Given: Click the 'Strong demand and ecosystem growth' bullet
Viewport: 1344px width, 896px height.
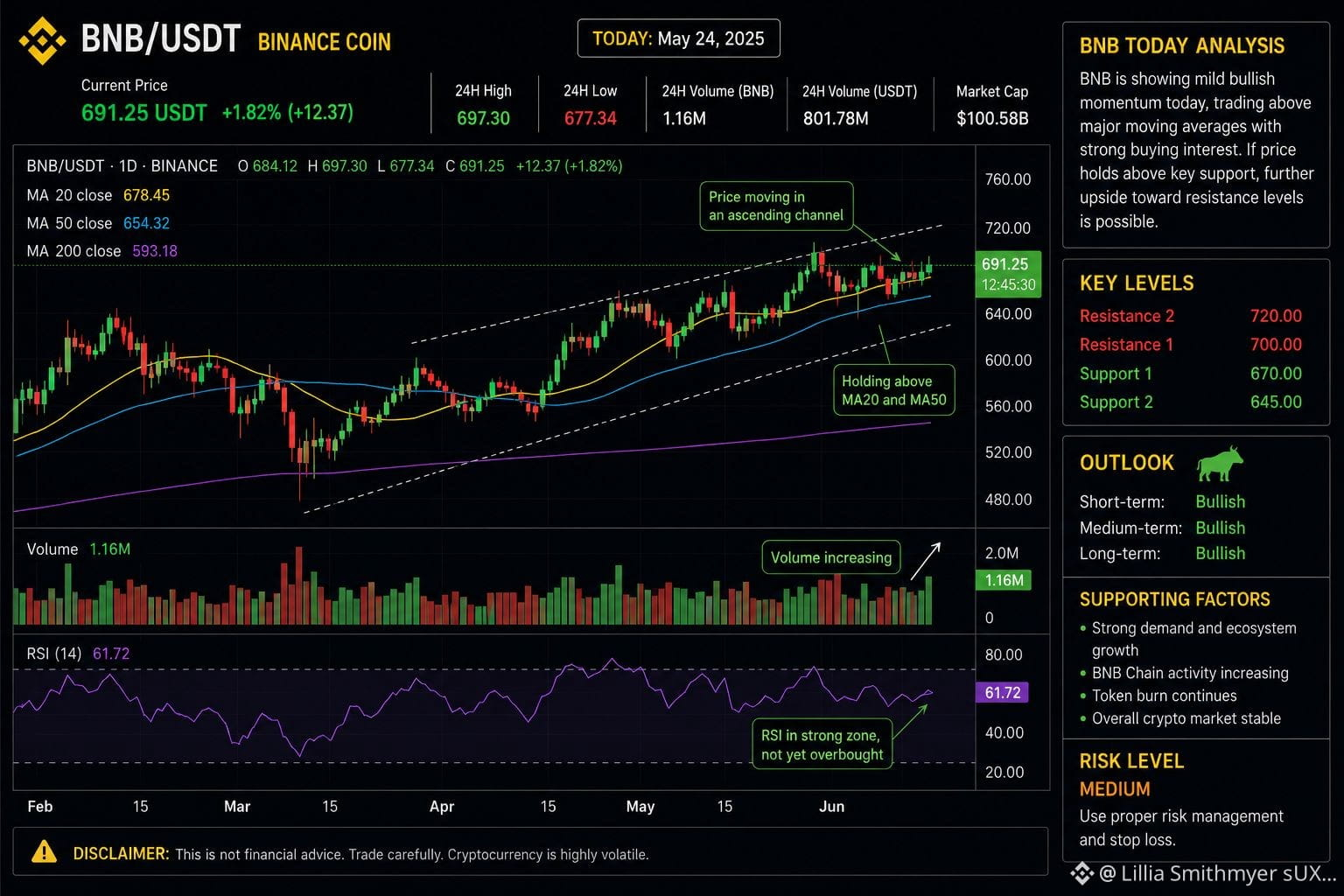Looking at the screenshot, I should pyautogui.click(x=1189, y=640).
